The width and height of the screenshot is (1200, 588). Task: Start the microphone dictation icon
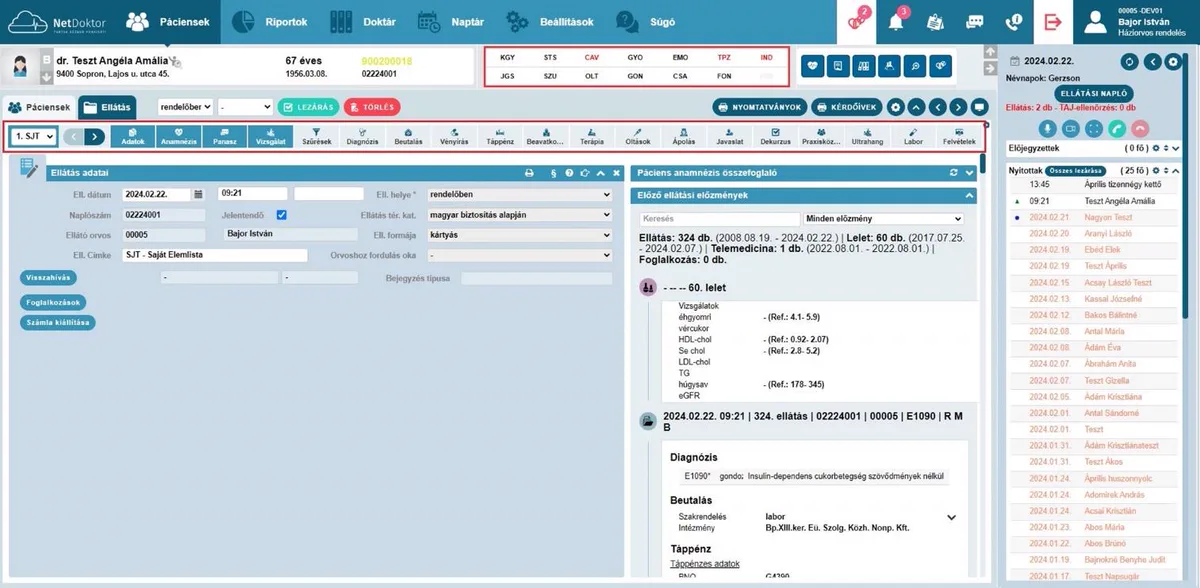pyautogui.click(x=1049, y=128)
